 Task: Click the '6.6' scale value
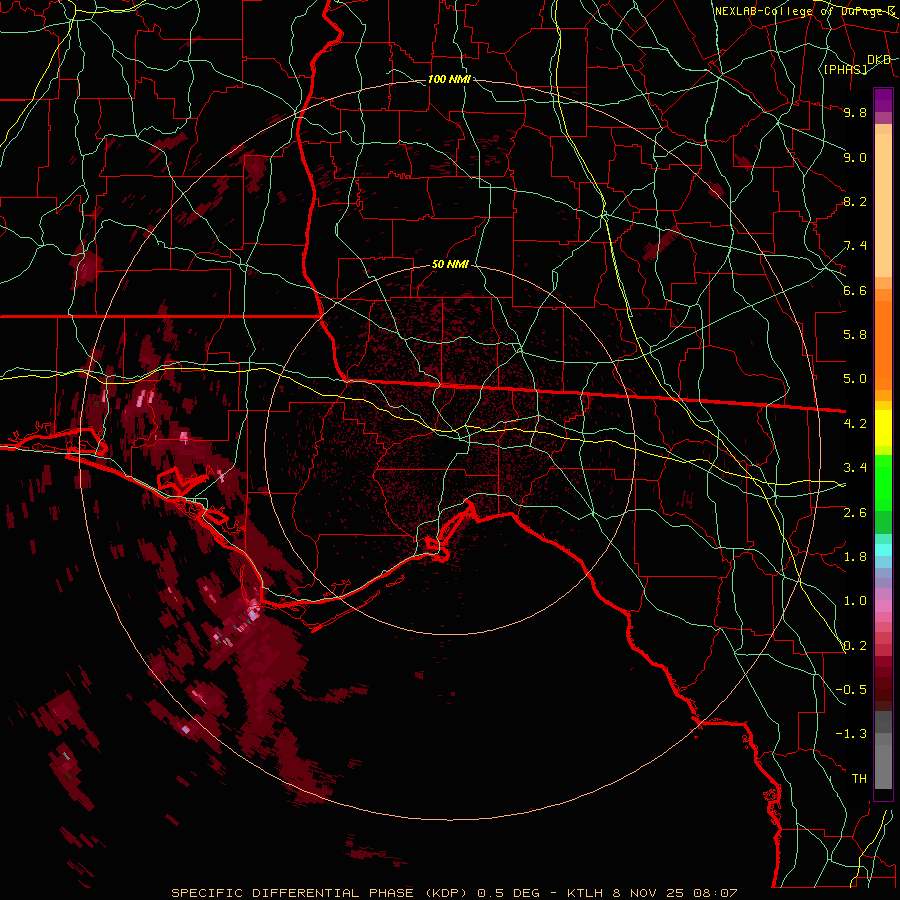click(x=855, y=290)
